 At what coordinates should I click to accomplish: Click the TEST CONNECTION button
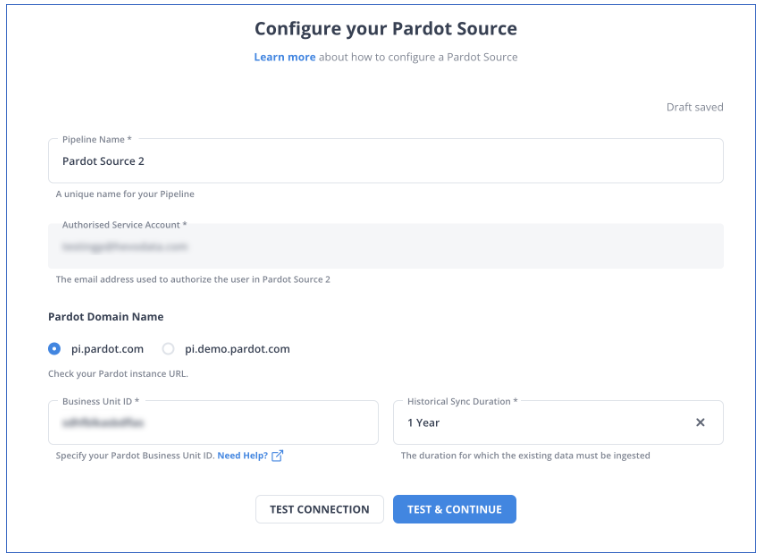coord(319,509)
